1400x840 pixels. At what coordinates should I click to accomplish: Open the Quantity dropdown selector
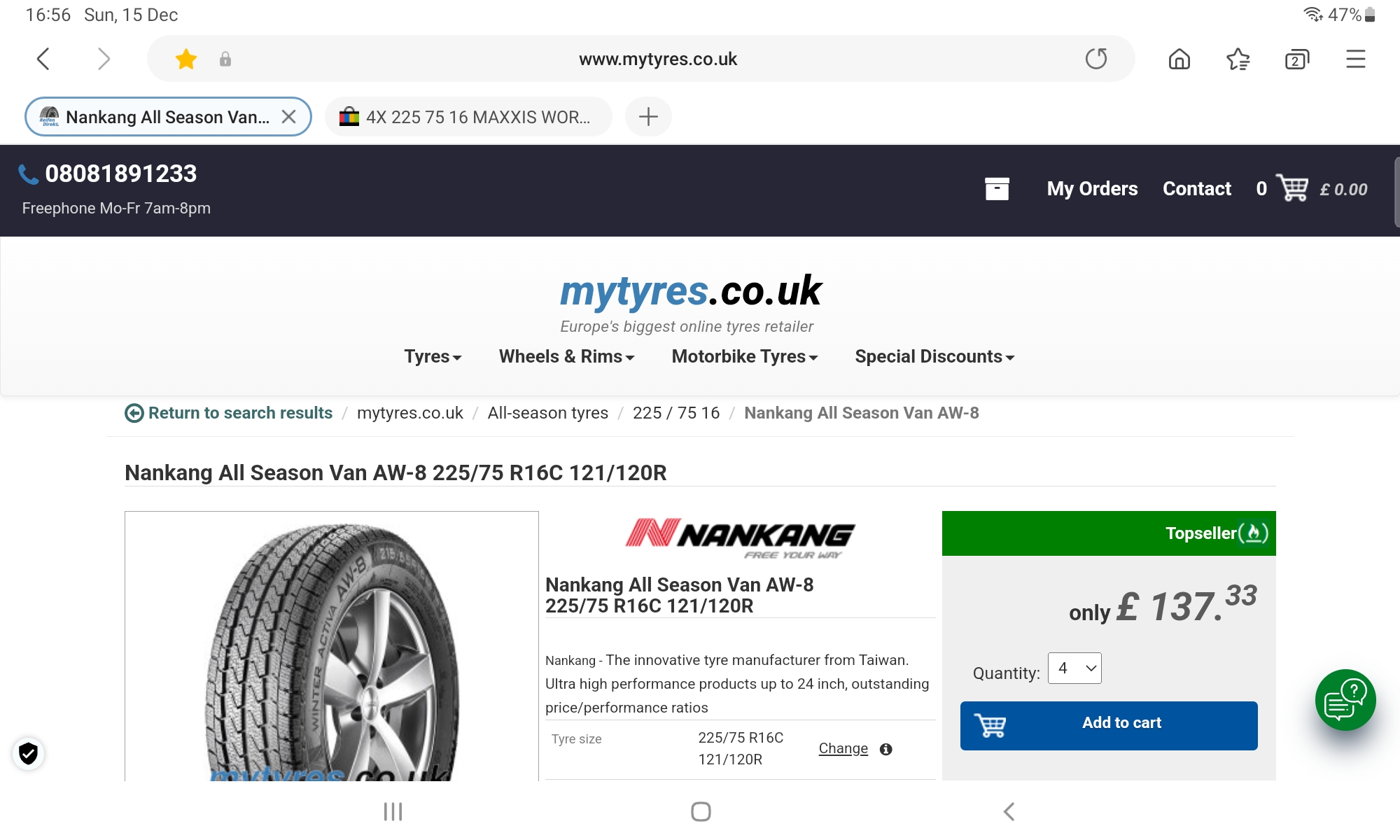click(x=1074, y=668)
